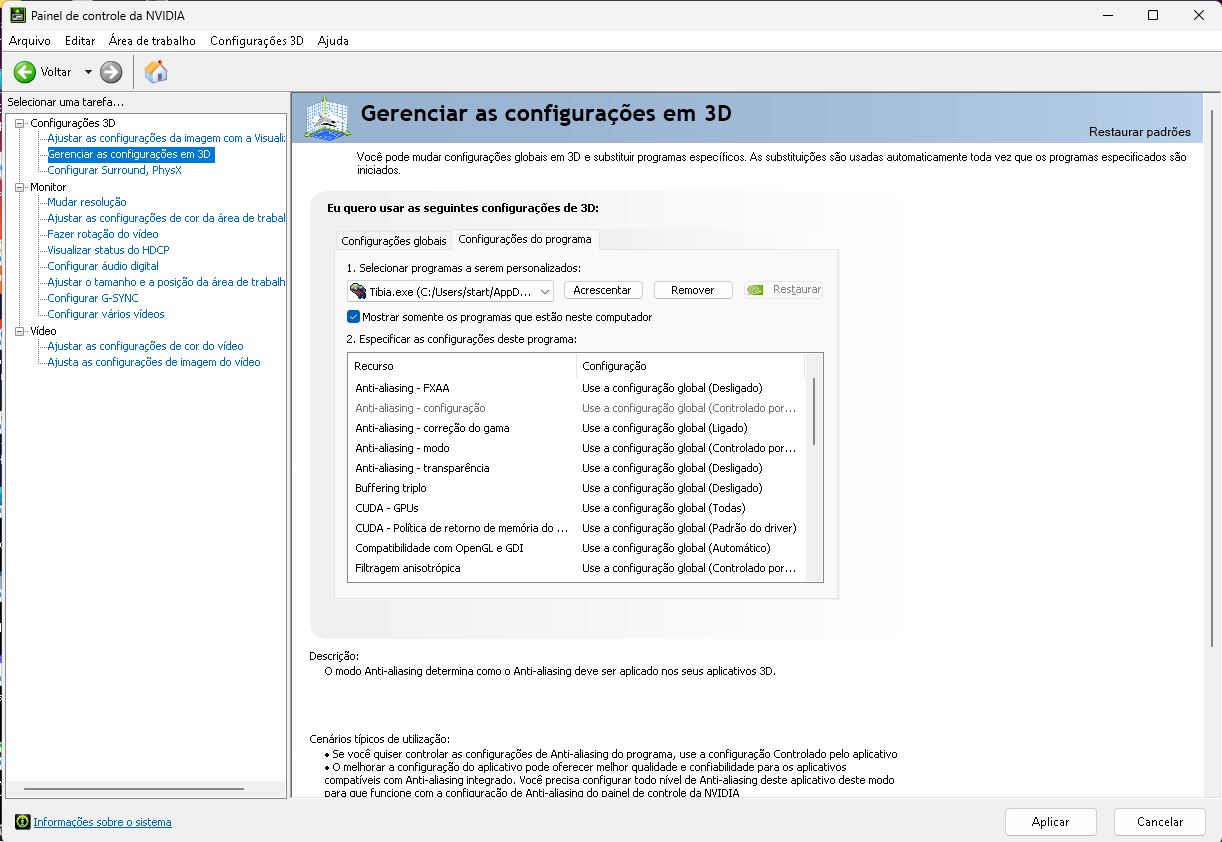
Task: Select the 'Buffering triplo' setting row
Action: [x=577, y=488]
